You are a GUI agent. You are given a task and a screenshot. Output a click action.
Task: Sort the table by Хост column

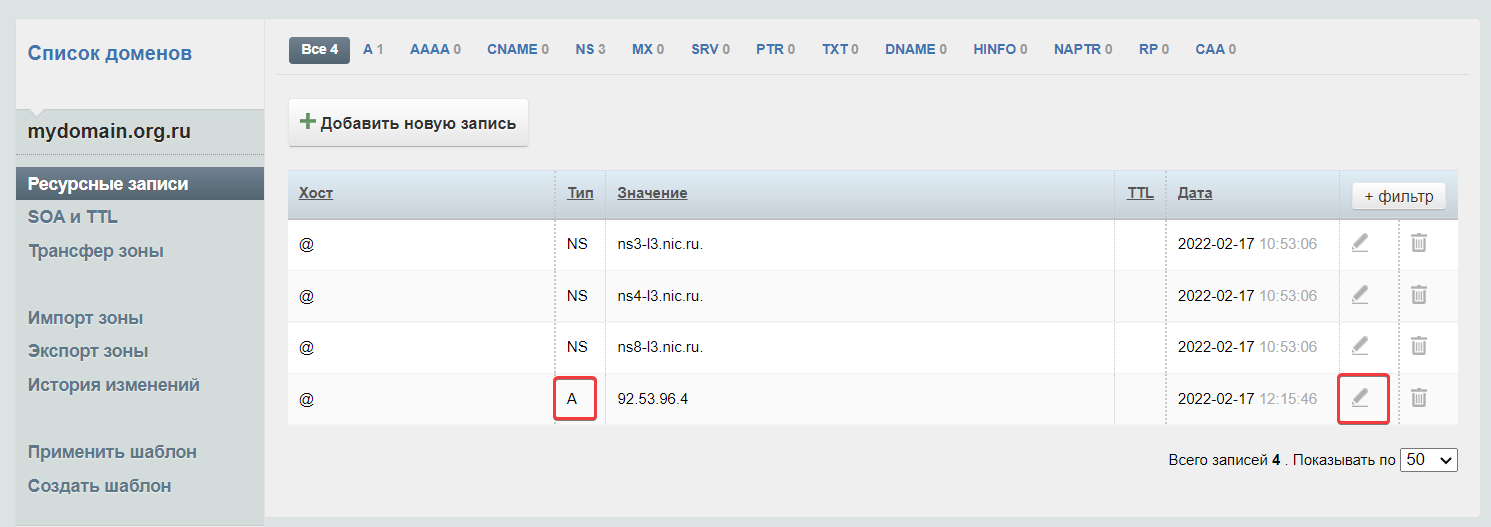coord(316,193)
